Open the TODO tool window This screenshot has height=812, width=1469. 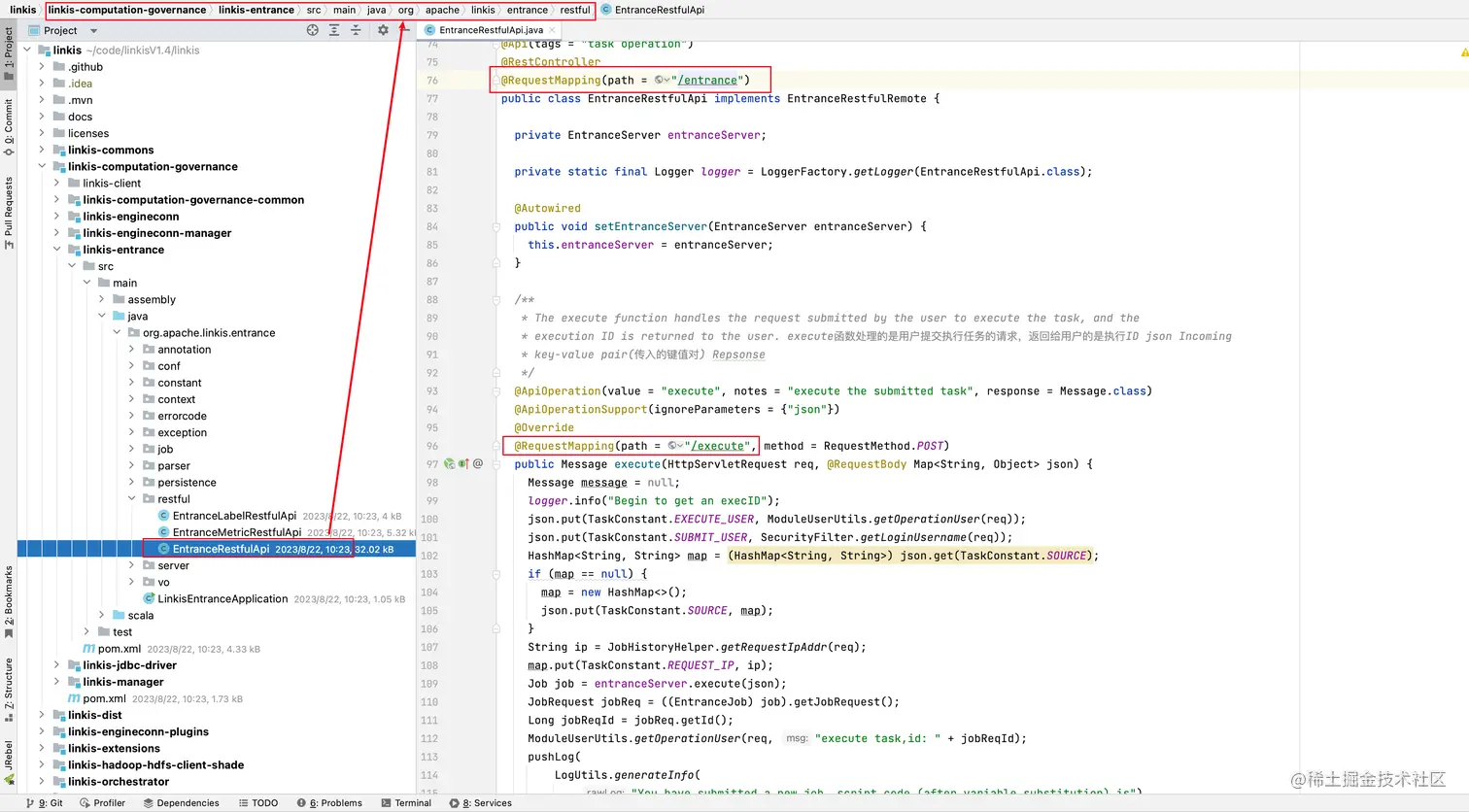[258, 803]
